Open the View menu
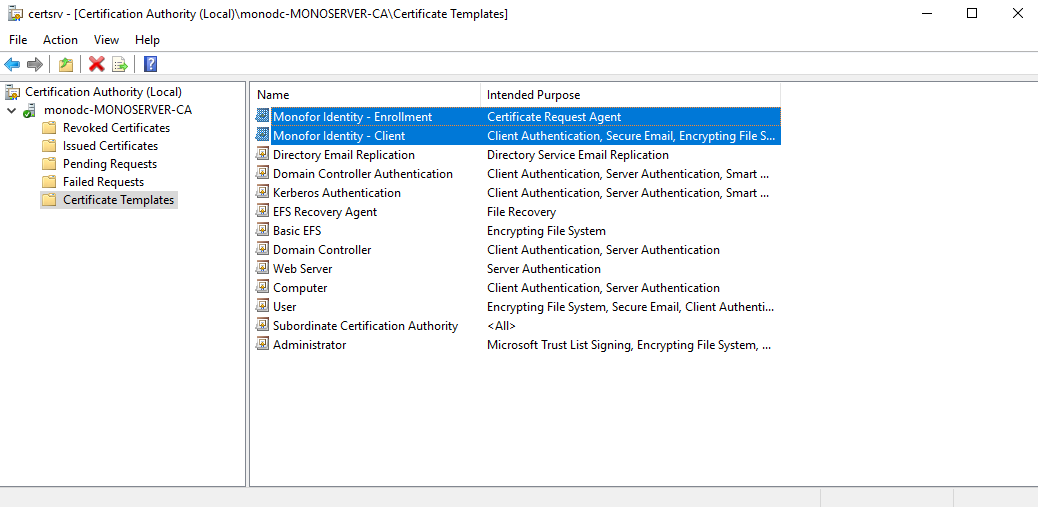Viewport: 1038px width, 507px height. tap(106, 40)
